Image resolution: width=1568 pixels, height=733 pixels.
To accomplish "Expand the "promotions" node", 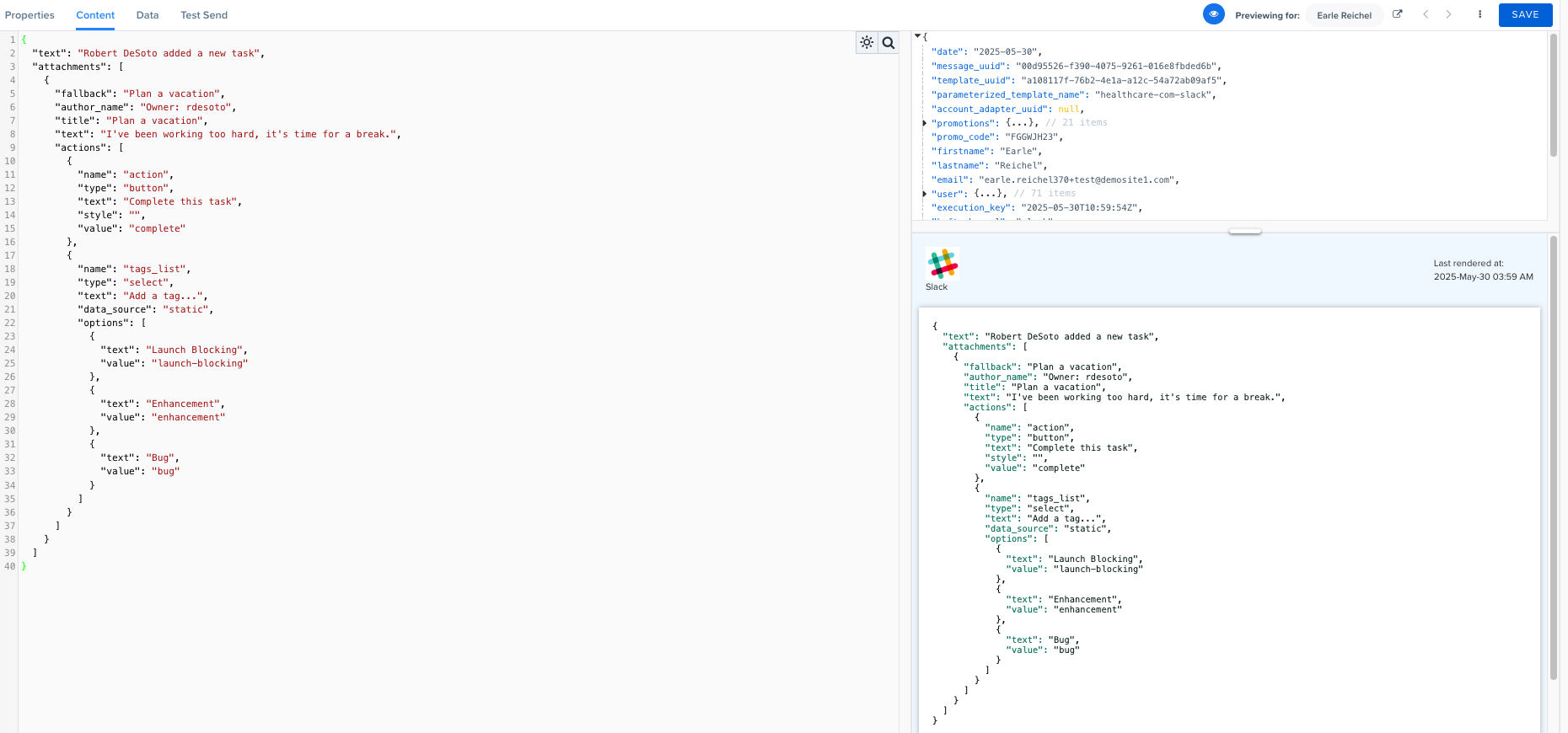I will pyautogui.click(x=925, y=123).
